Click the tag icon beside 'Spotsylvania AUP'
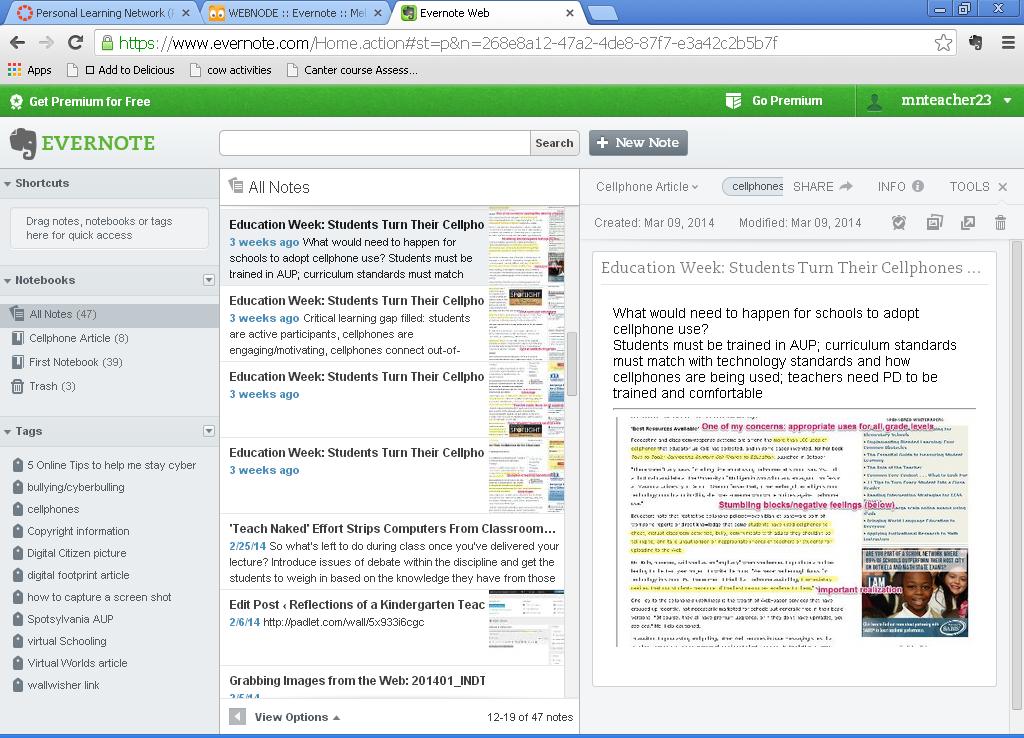The image size is (1024, 738). point(18,619)
